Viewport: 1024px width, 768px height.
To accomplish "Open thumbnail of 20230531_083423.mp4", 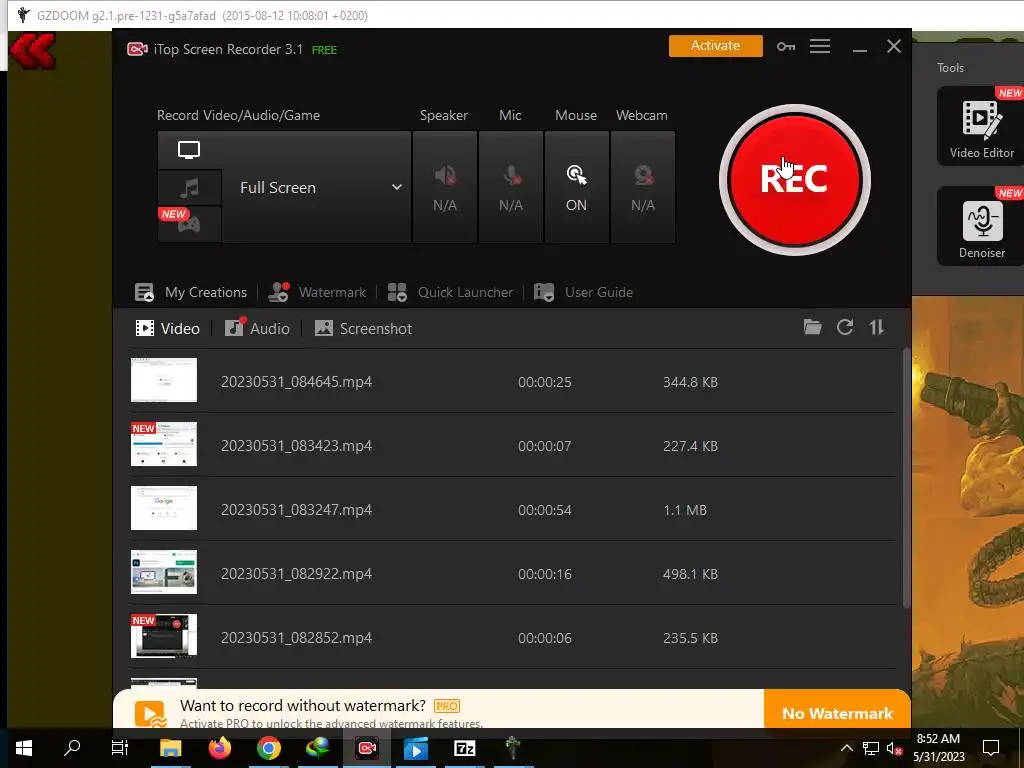I will tap(164, 444).
